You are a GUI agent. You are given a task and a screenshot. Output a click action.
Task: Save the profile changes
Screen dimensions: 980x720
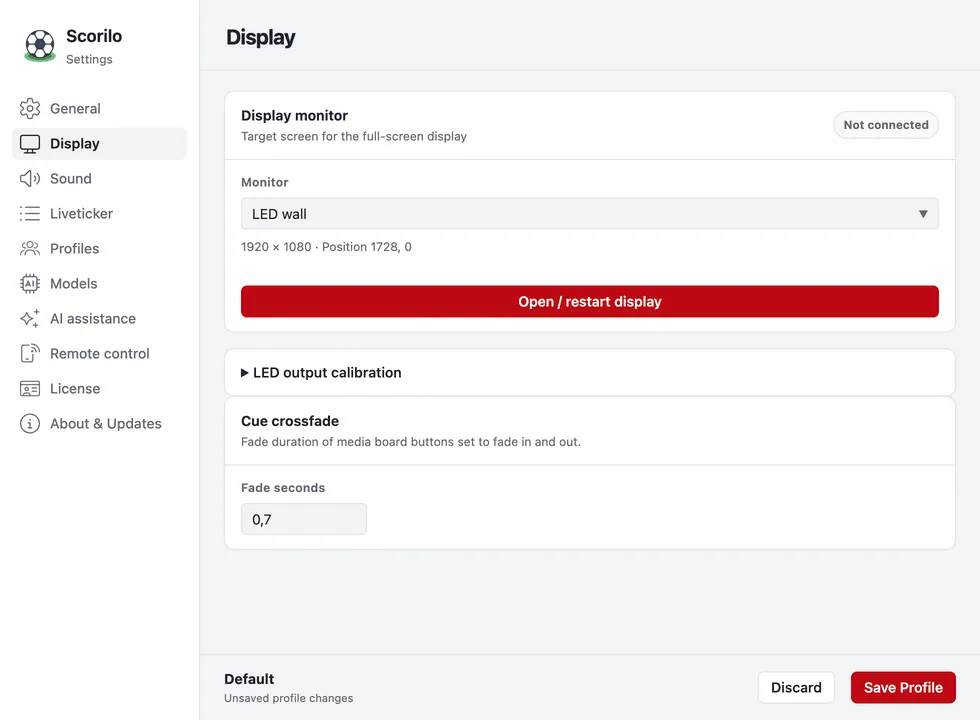902,688
